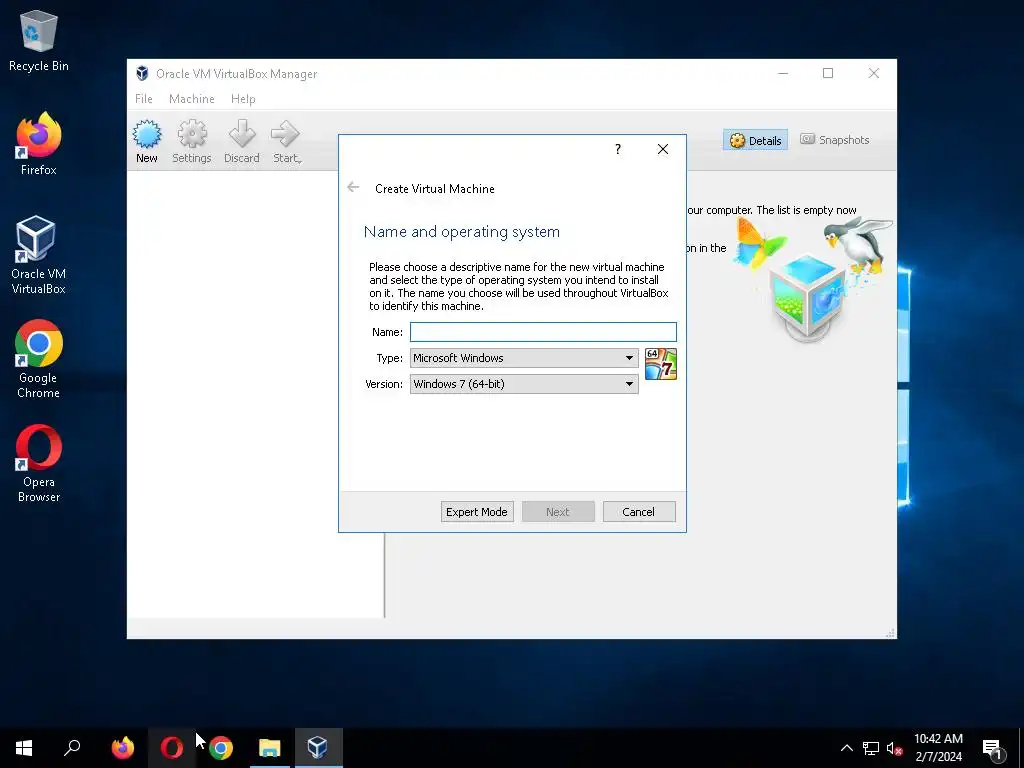Expand the Type dropdown (Microsoft Windows)
The height and width of the screenshot is (768, 1024).
coord(524,358)
